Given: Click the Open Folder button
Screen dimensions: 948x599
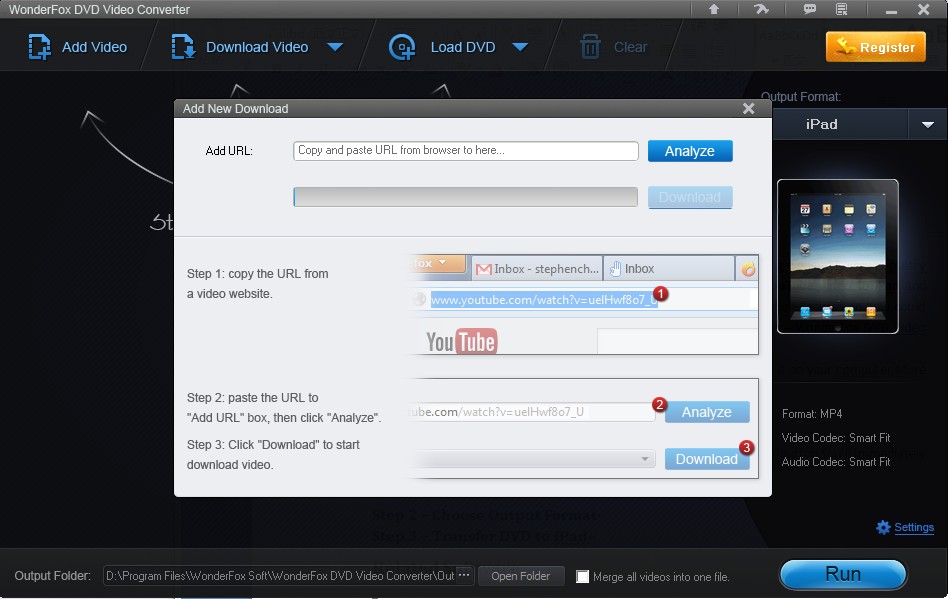Looking at the screenshot, I should click(521, 576).
